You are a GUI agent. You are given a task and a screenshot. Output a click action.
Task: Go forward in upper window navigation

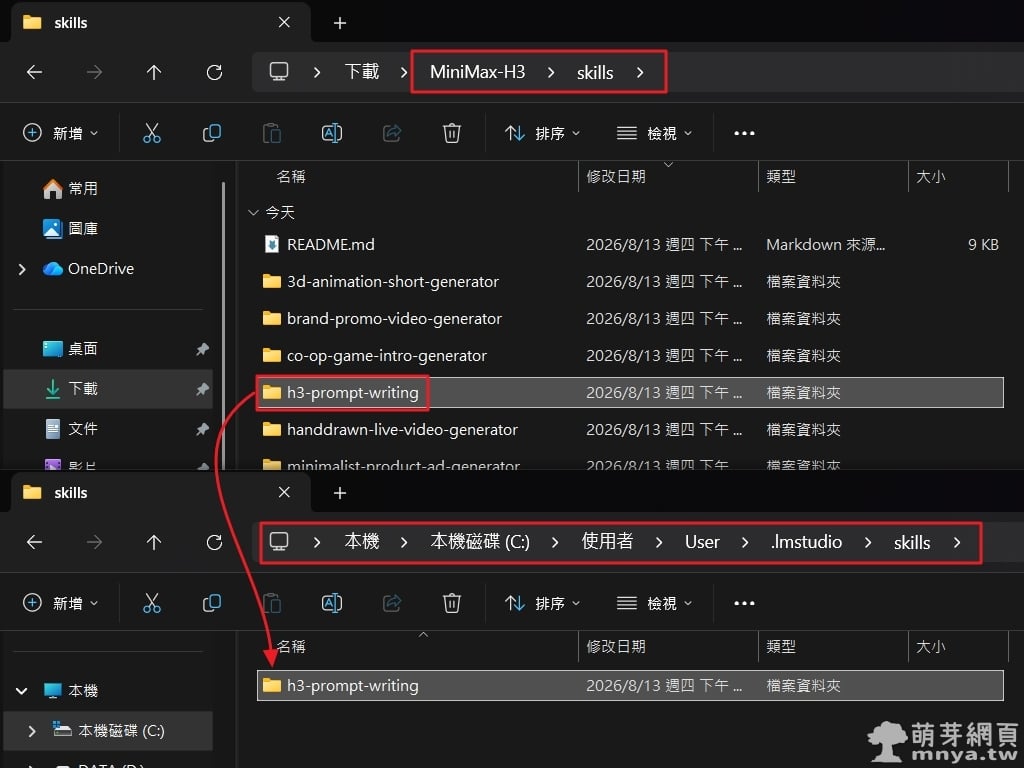pos(94,72)
